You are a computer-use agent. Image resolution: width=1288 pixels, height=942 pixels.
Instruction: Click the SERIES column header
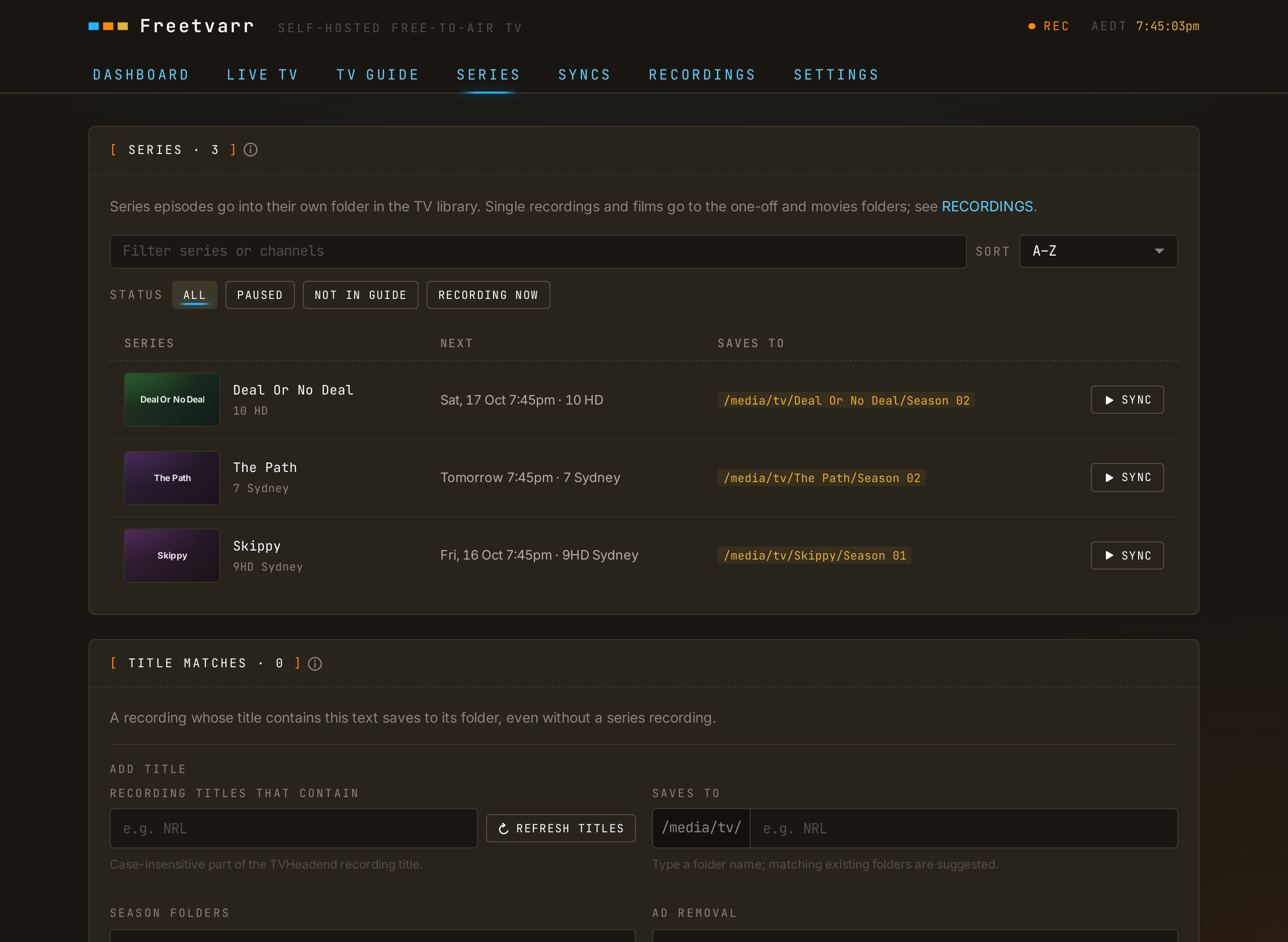(x=149, y=343)
